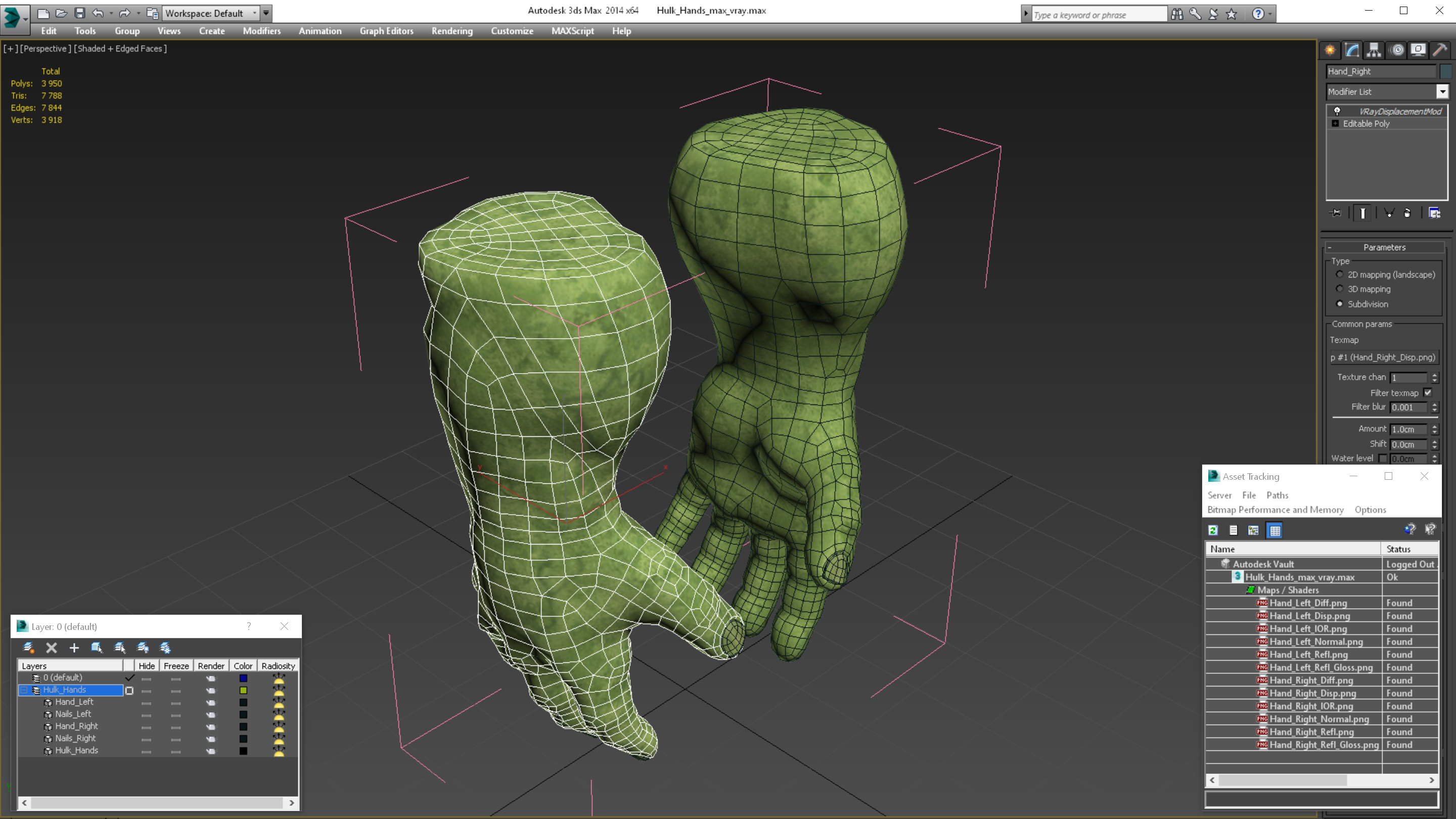
Task: Click [Perspective] viewport label
Action: click(46, 49)
